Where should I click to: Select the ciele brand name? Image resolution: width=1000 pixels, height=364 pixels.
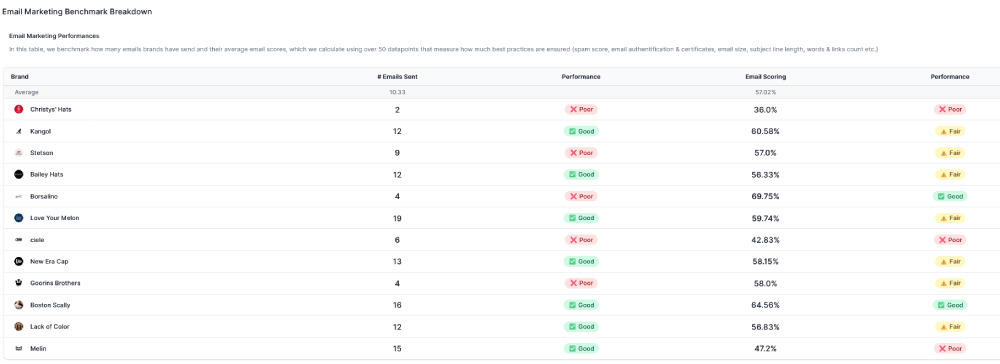(37, 240)
